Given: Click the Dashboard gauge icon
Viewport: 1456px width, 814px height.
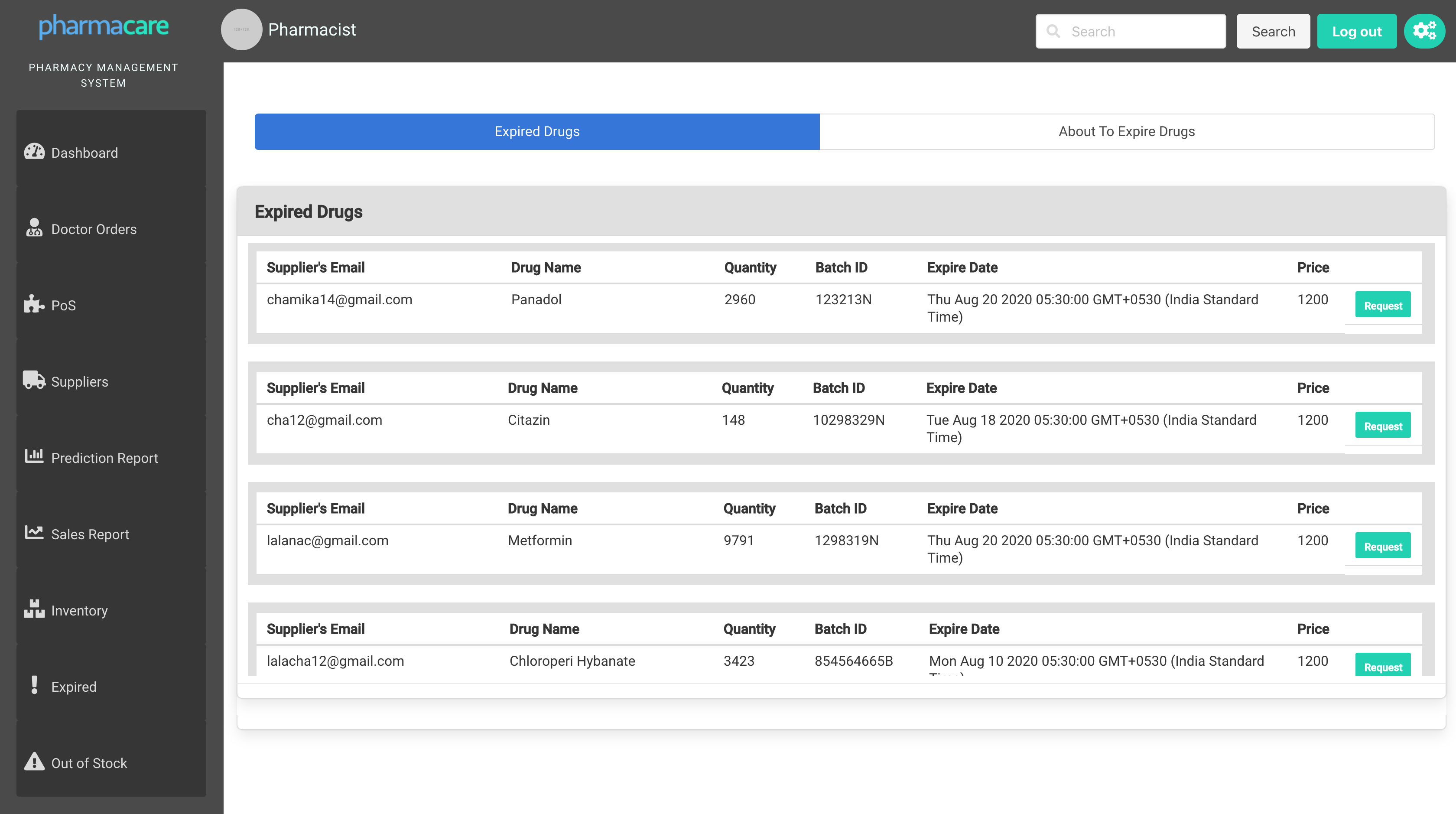Looking at the screenshot, I should (34, 152).
